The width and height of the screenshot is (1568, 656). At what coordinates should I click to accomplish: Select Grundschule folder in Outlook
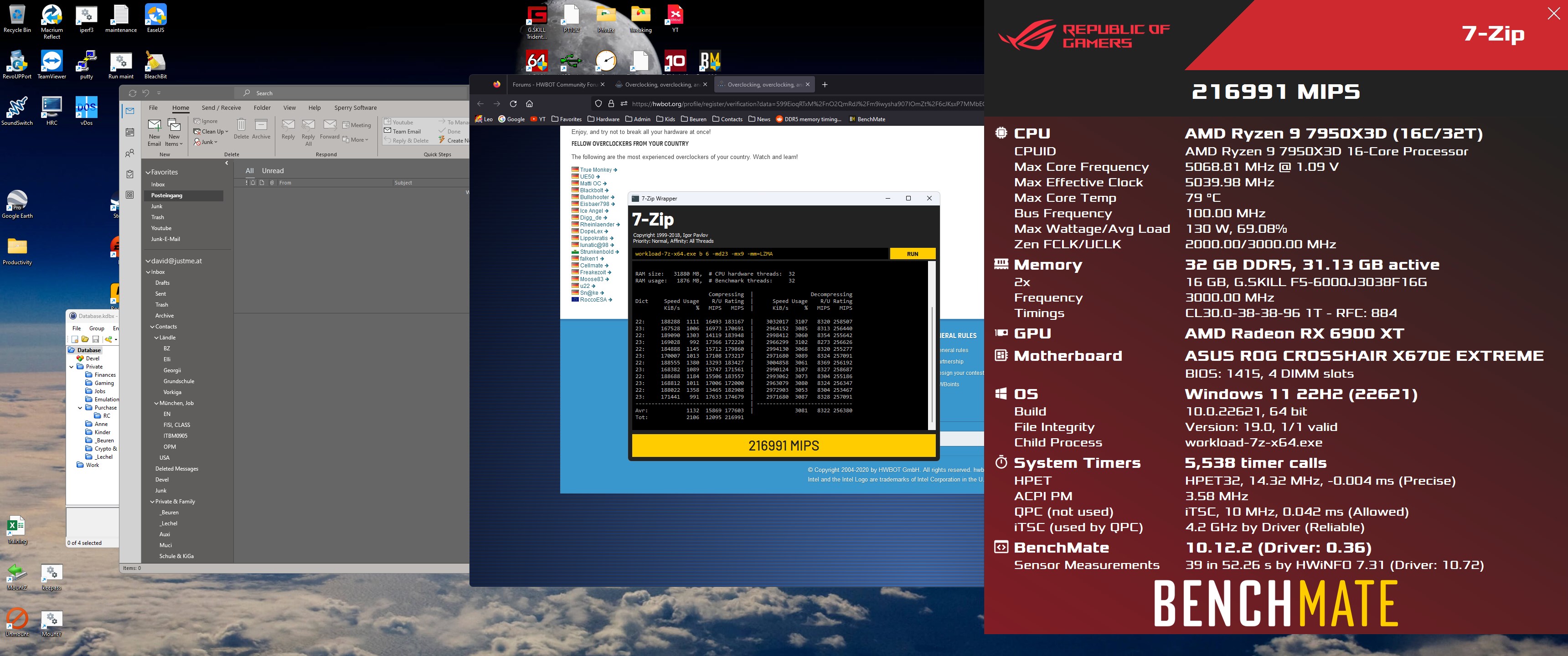tap(178, 382)
